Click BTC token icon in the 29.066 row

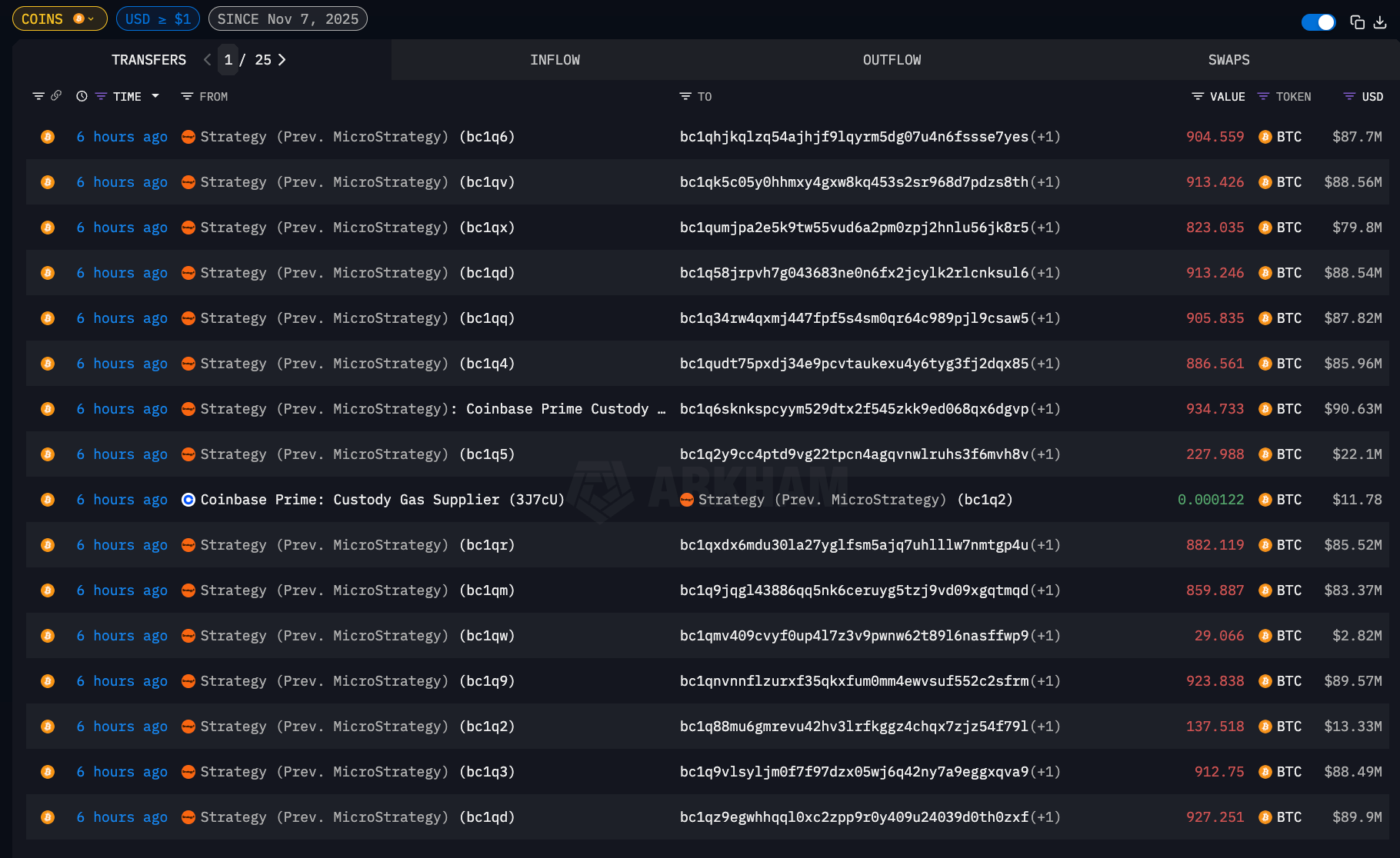[1265, 636]
